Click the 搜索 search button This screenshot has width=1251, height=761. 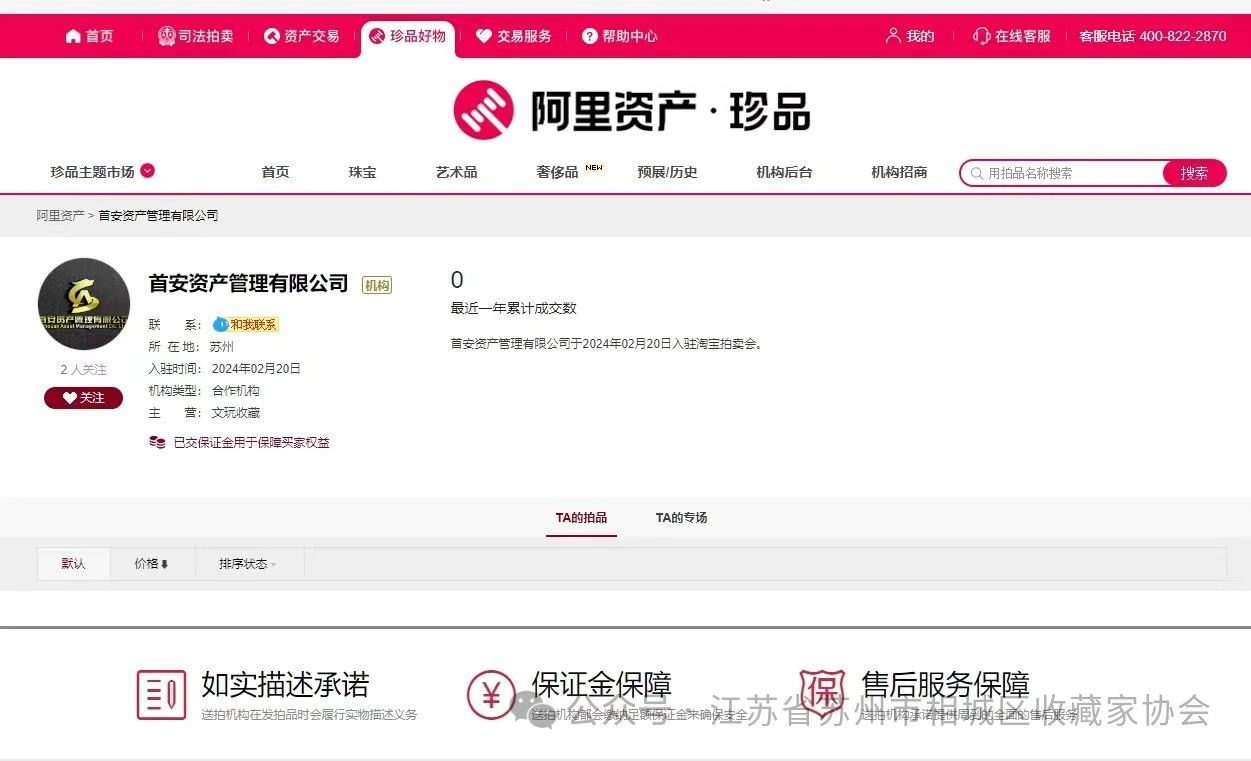(1194, 173)
